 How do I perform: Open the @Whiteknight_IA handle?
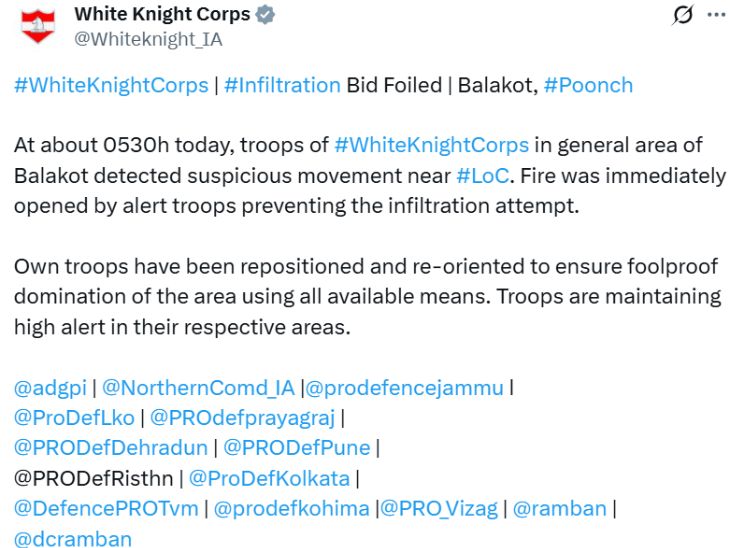pos(149,39)
